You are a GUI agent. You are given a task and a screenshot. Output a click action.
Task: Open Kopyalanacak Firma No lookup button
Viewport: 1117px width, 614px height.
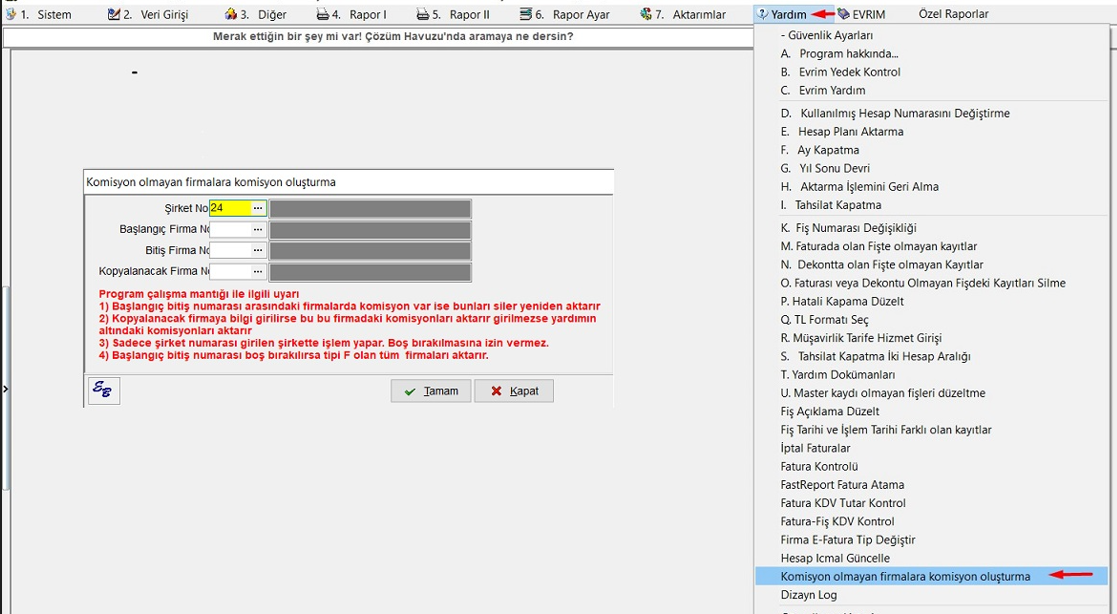pos(258,271)
